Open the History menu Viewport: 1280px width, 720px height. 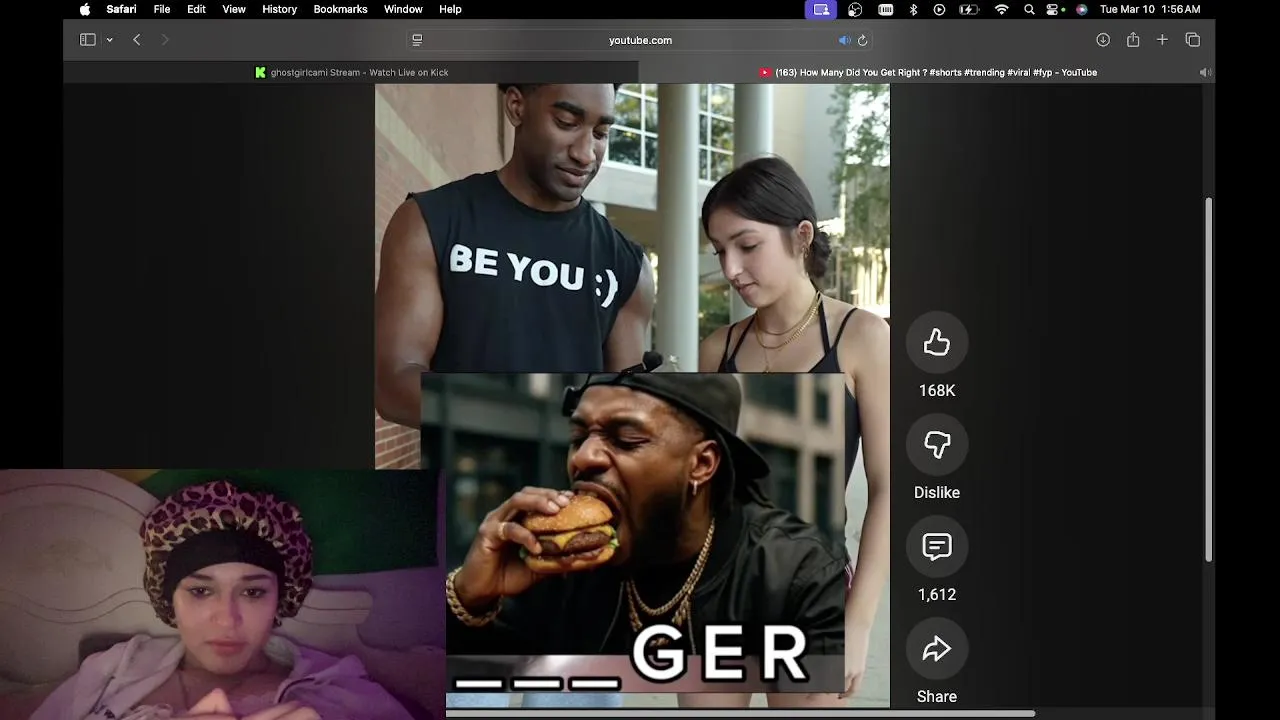pyautogui.click(x=279, y=9)
